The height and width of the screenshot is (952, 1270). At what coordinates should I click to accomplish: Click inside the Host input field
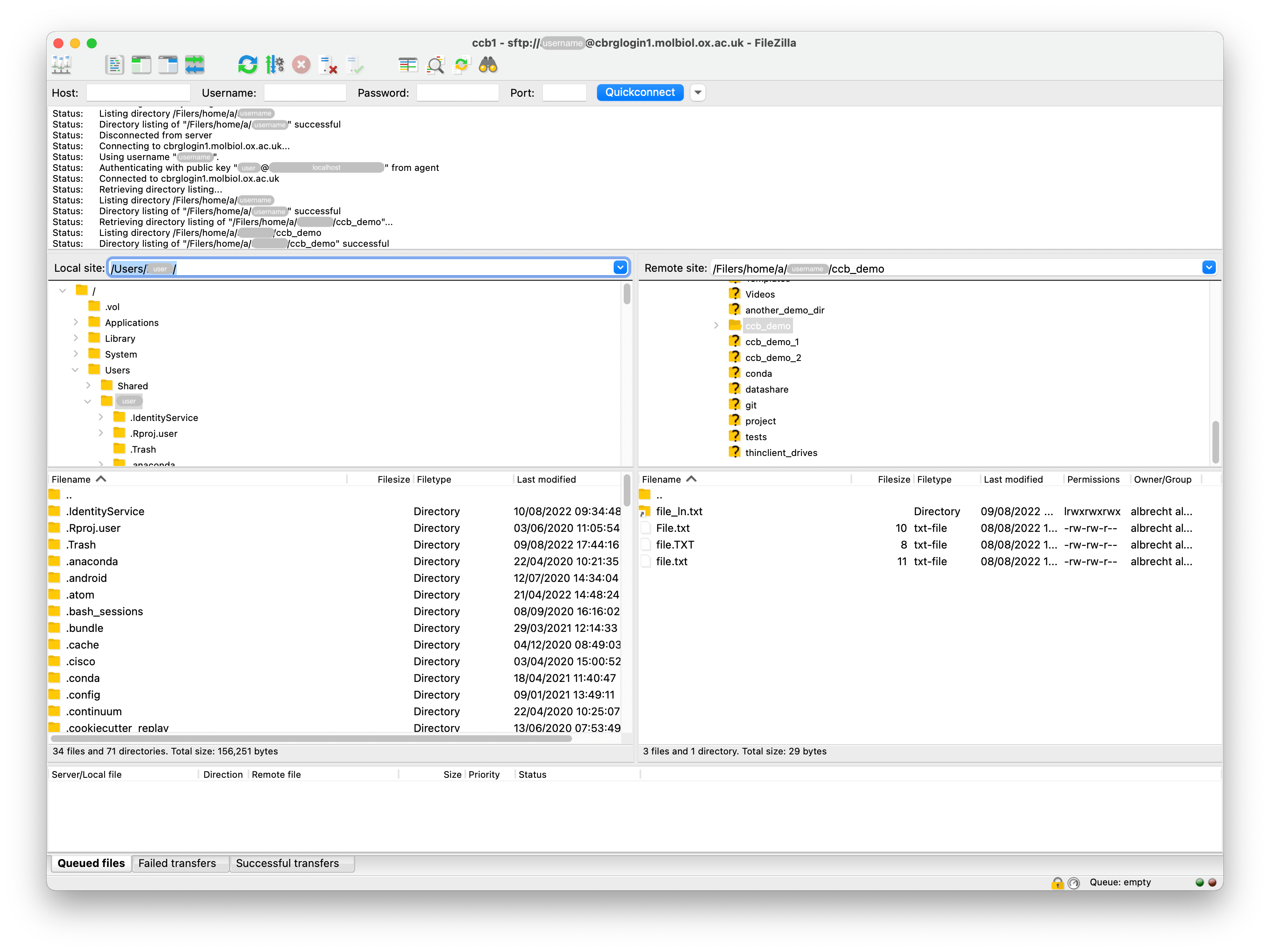pyautogui.click(x=138, y=92)
